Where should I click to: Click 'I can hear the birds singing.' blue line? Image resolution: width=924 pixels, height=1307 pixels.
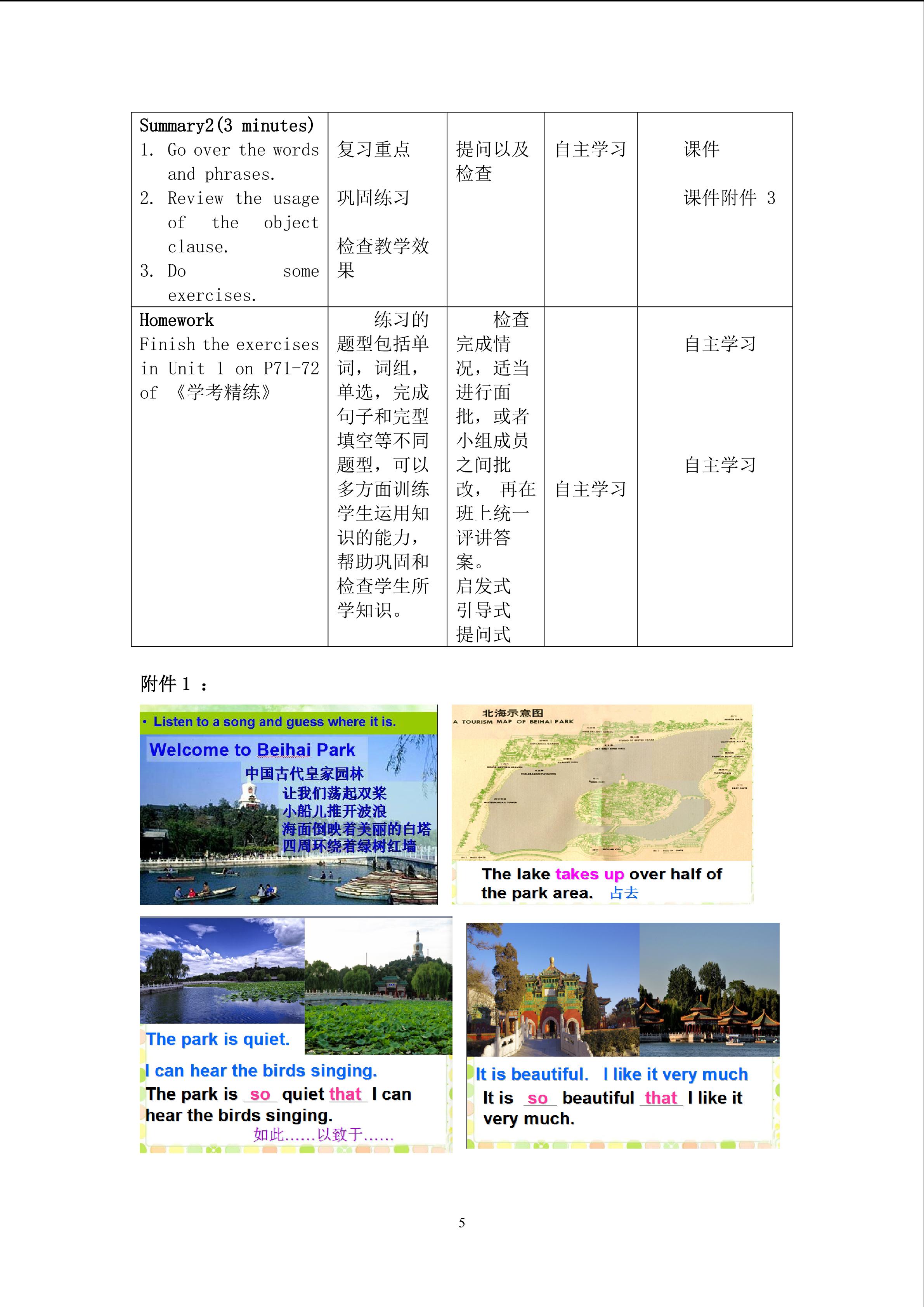point(261,1071)
